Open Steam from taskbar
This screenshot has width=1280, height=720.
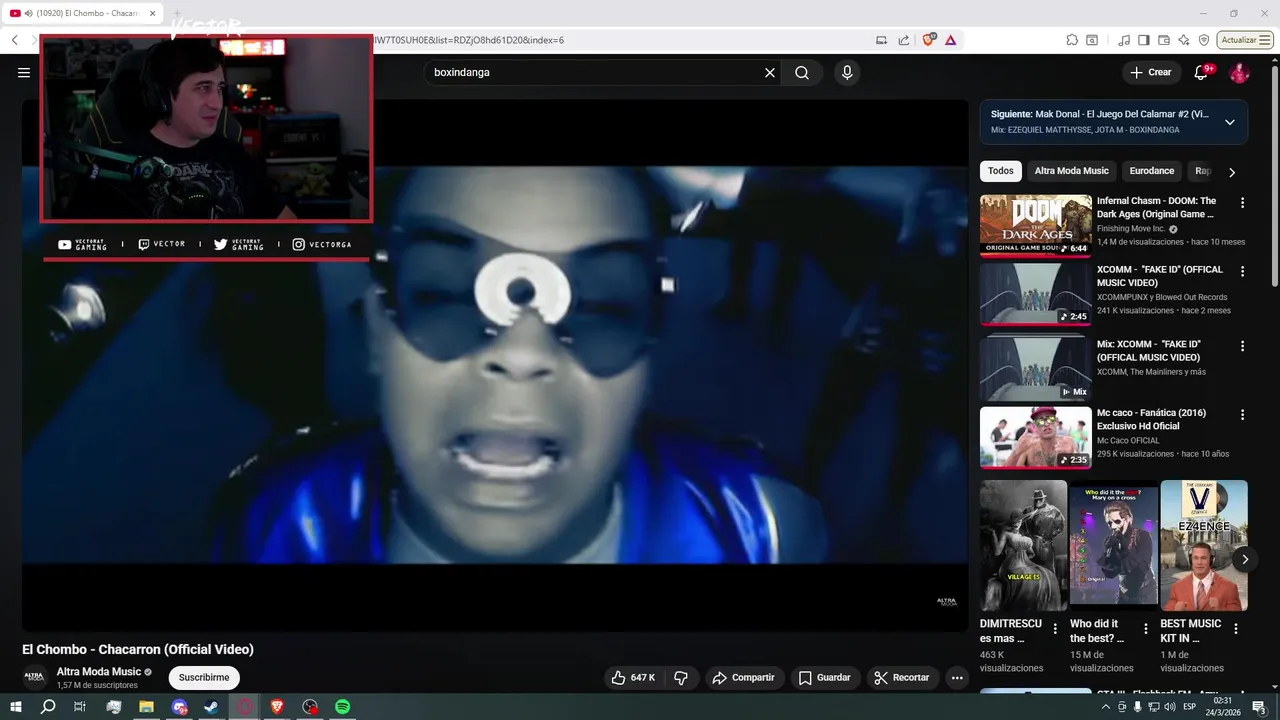tap(211, 707)
